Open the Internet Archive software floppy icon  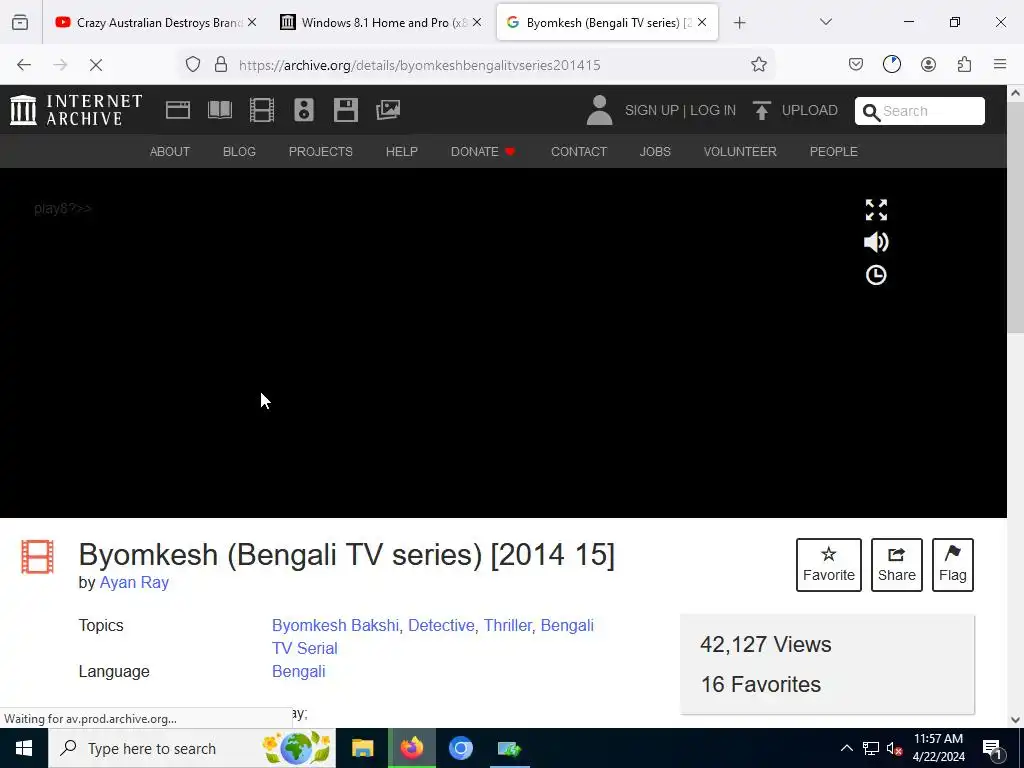pyautogui.click(x=345, y=110)
